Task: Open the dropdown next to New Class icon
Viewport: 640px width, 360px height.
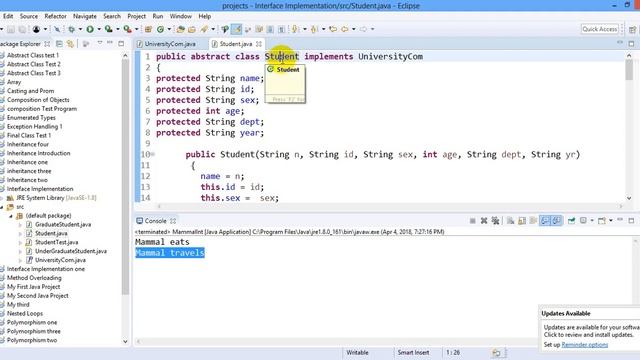Action: point(169,29)
